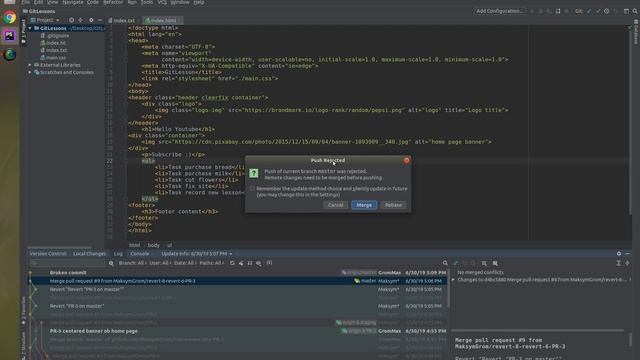Click the expand-all icon in Project panel header

click(x=80, y=20)
